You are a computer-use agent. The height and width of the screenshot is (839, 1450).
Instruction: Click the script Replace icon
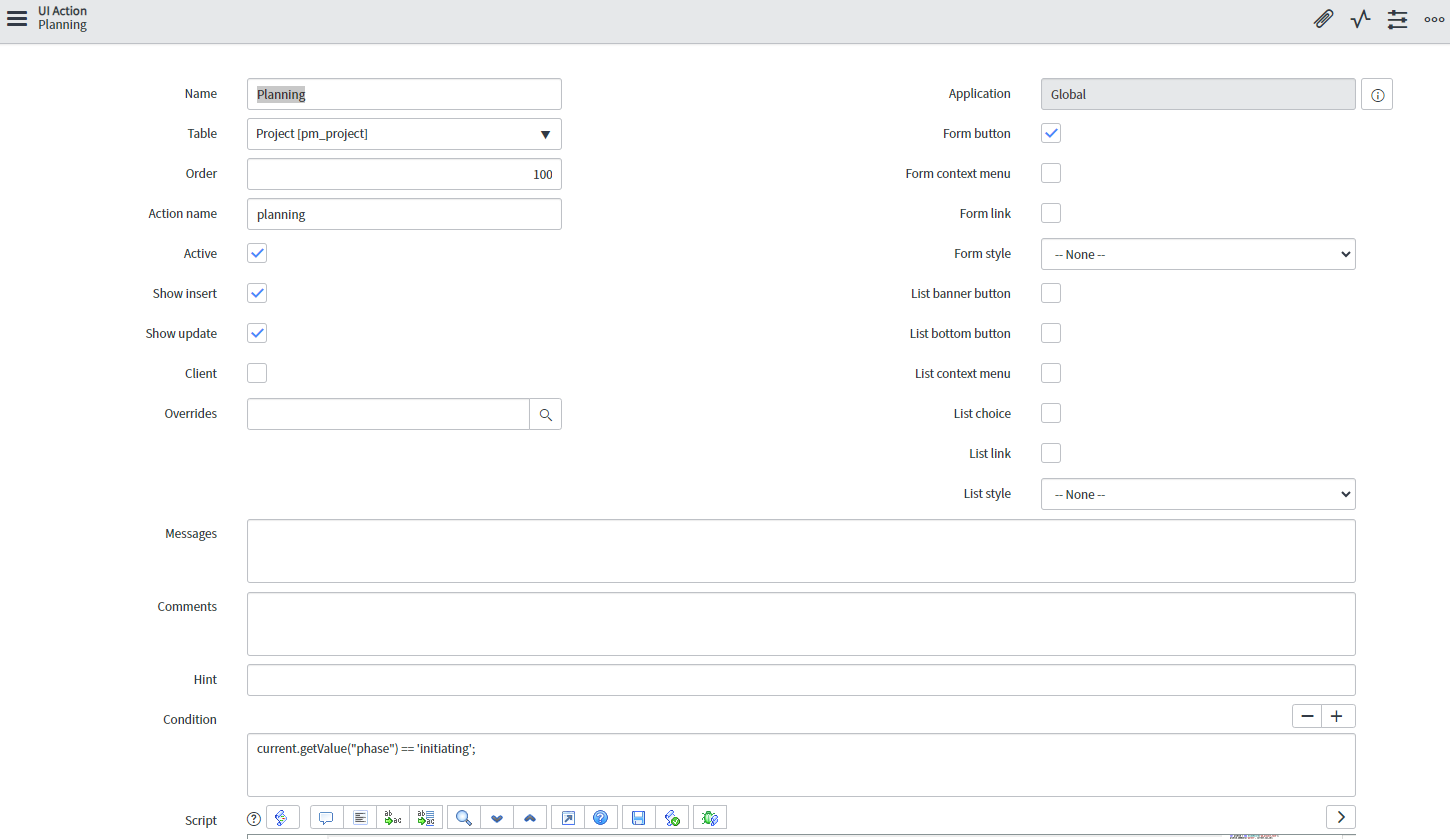click(x=393, y=817)
